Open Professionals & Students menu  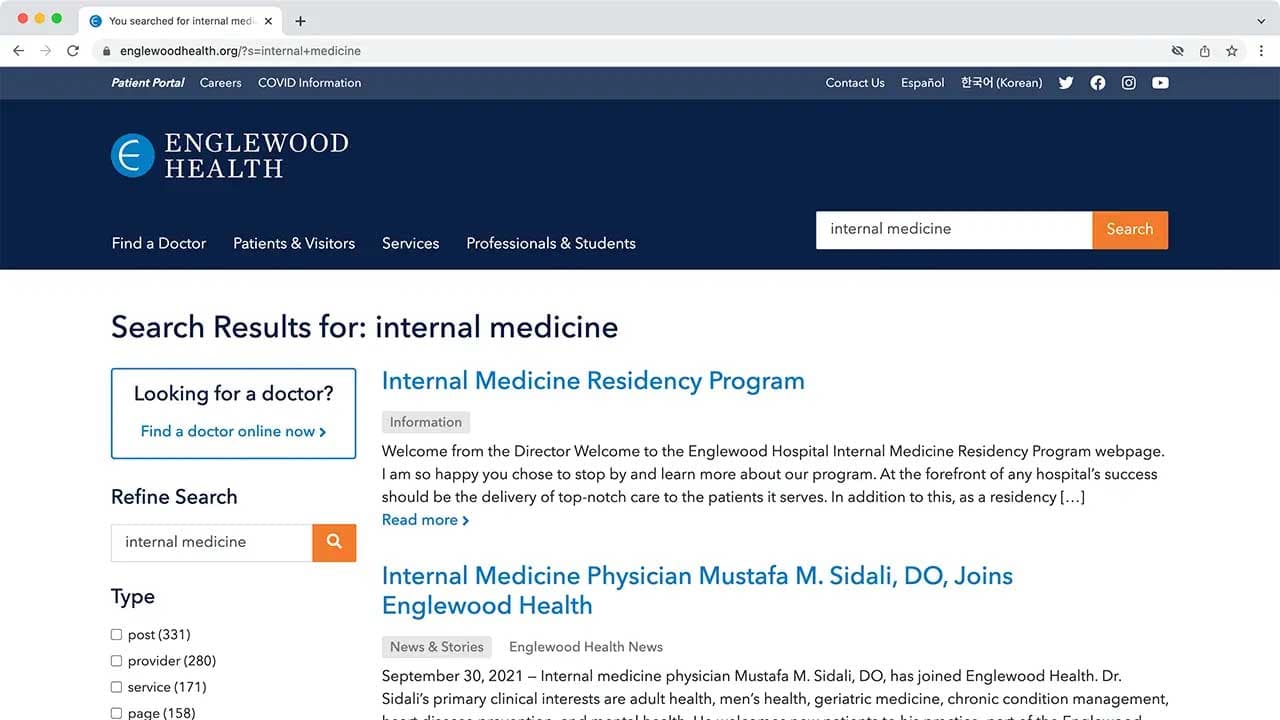(x=551, y=243)
